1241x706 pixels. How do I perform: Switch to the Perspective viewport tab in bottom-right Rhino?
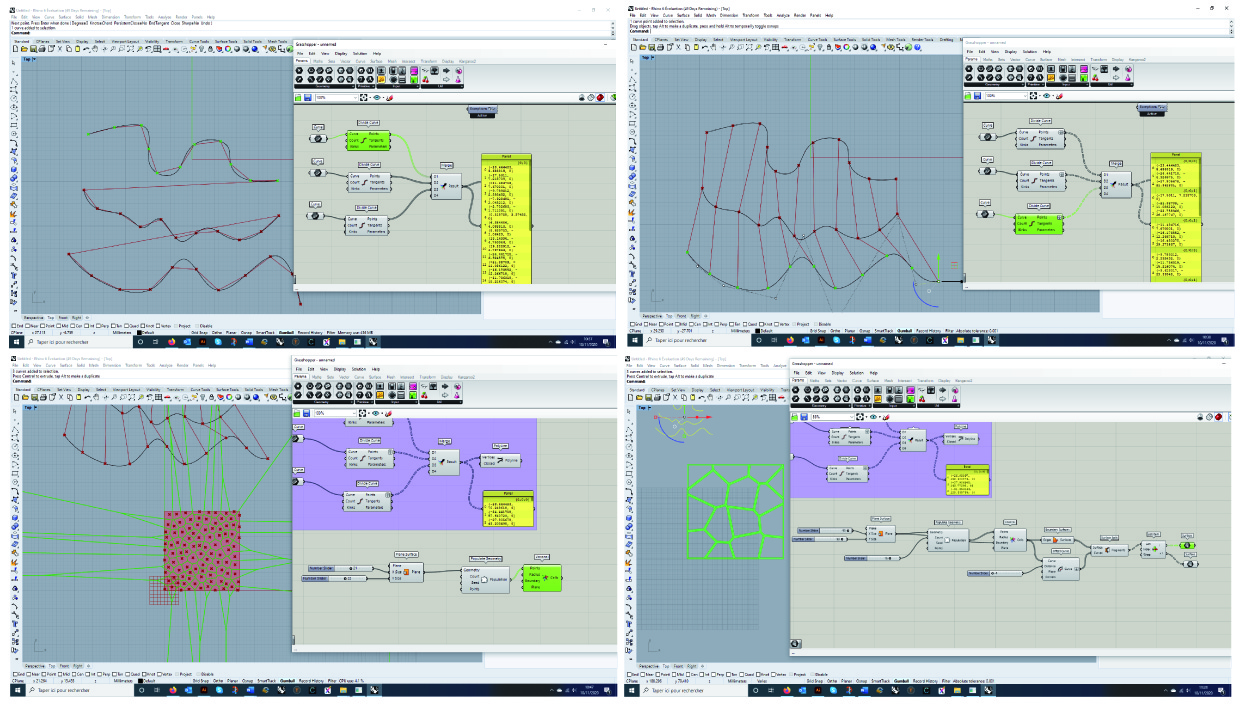click(x=650, y=665)
